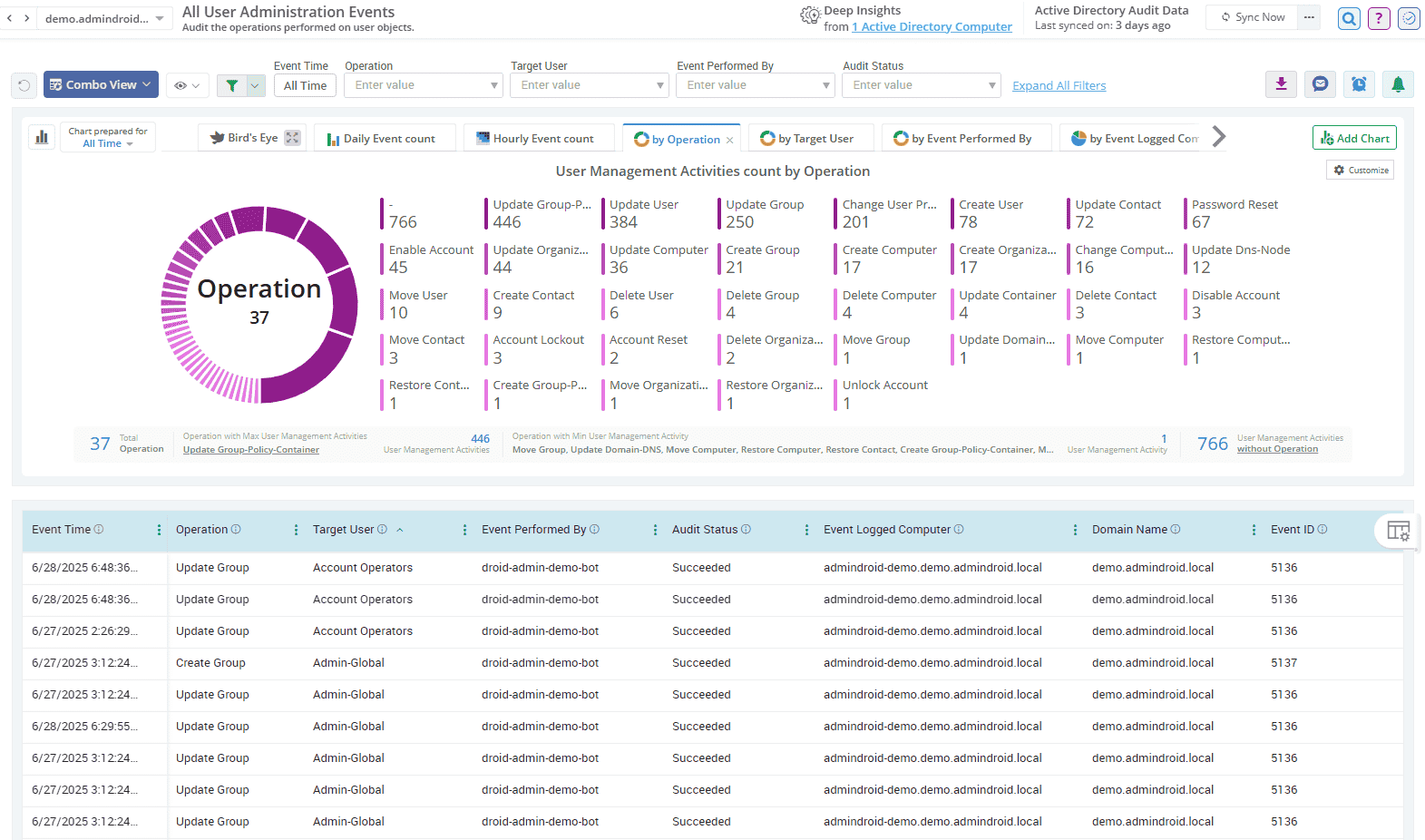Open the email report icon
The height and width of the screenshot is (840, 1425).
click(1320, 84)
